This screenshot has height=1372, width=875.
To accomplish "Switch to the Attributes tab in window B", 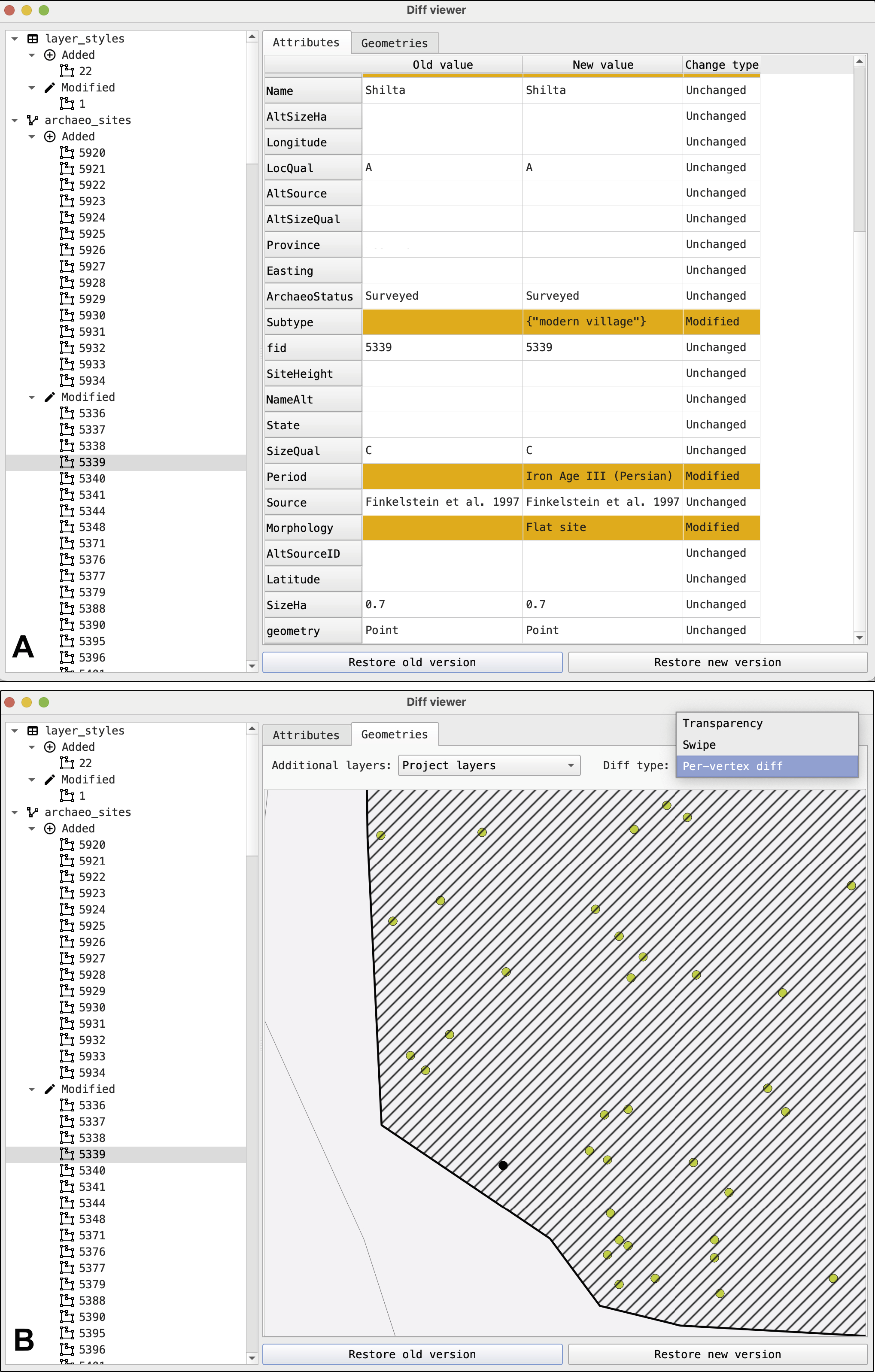I will pyautogui.click(x=306, y=735).
